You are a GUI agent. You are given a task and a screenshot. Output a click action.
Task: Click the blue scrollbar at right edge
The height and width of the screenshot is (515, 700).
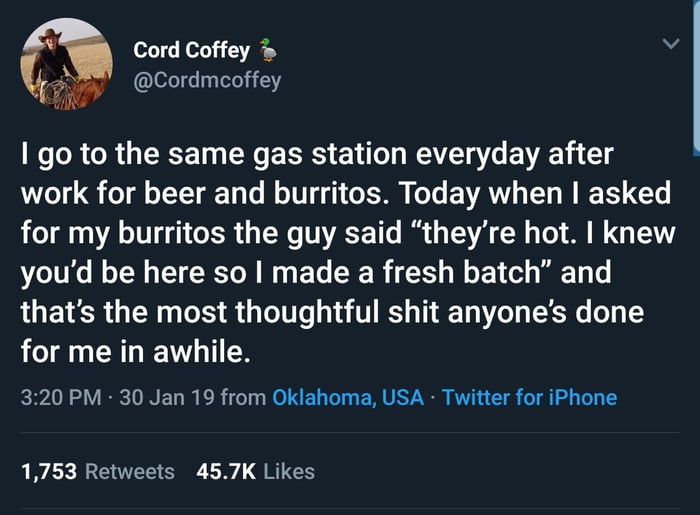696,75
